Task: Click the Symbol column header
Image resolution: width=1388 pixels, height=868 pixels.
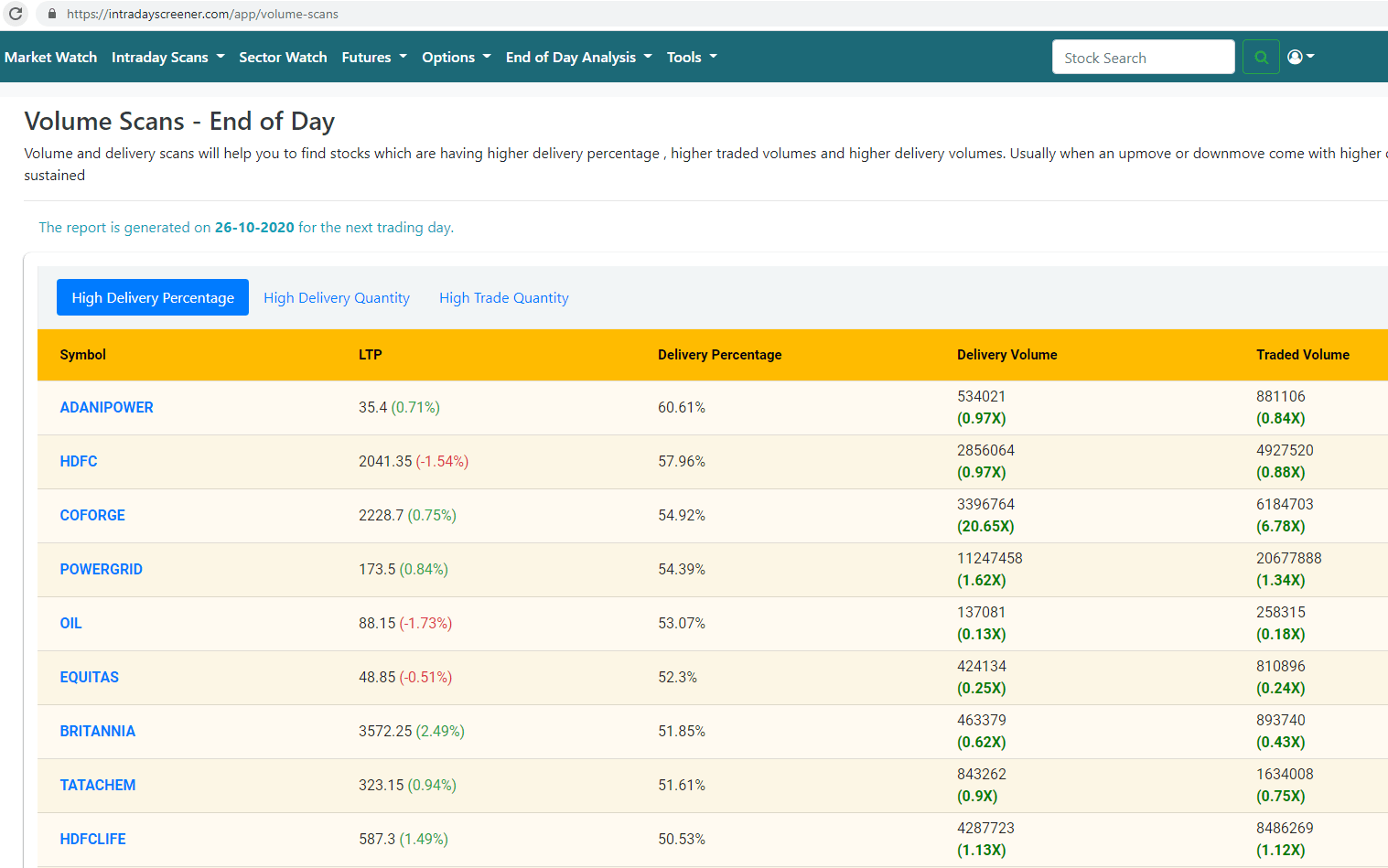Action: pyautogui.click(x=82, y=355)
